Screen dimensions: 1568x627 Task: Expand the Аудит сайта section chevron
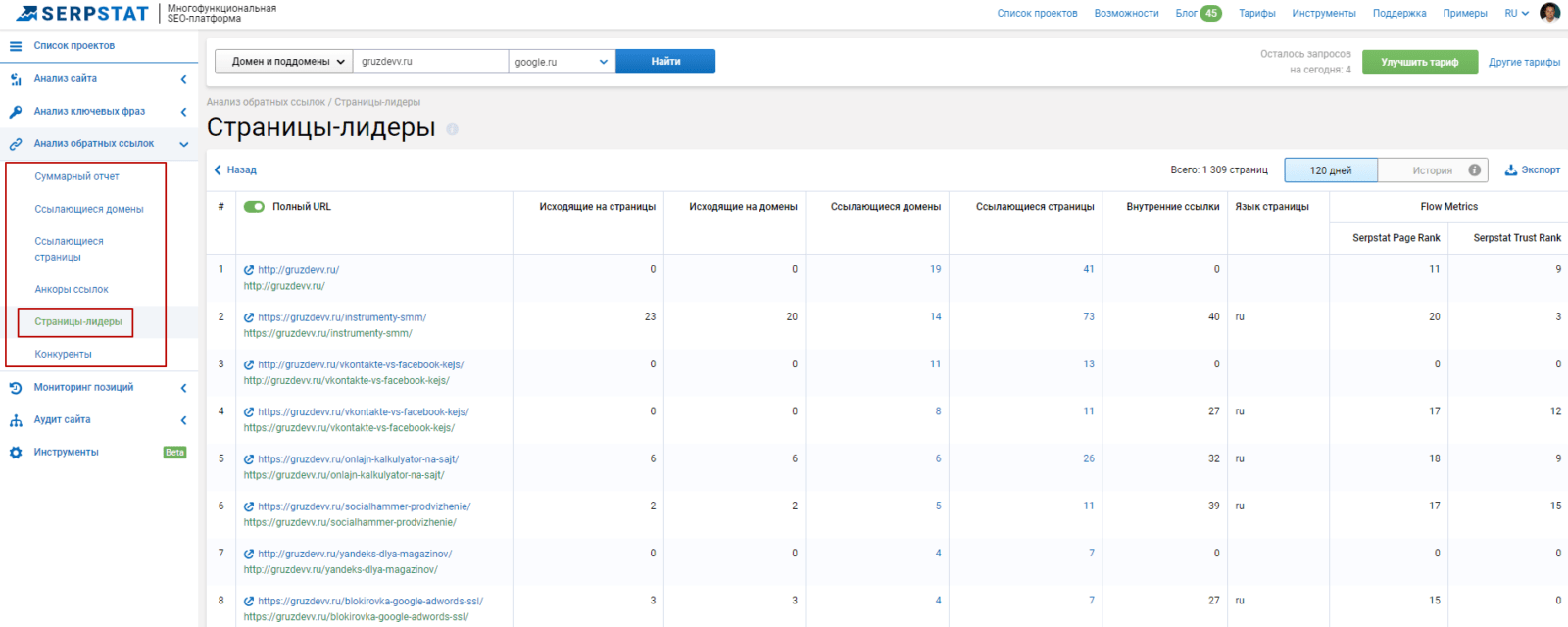183,420
